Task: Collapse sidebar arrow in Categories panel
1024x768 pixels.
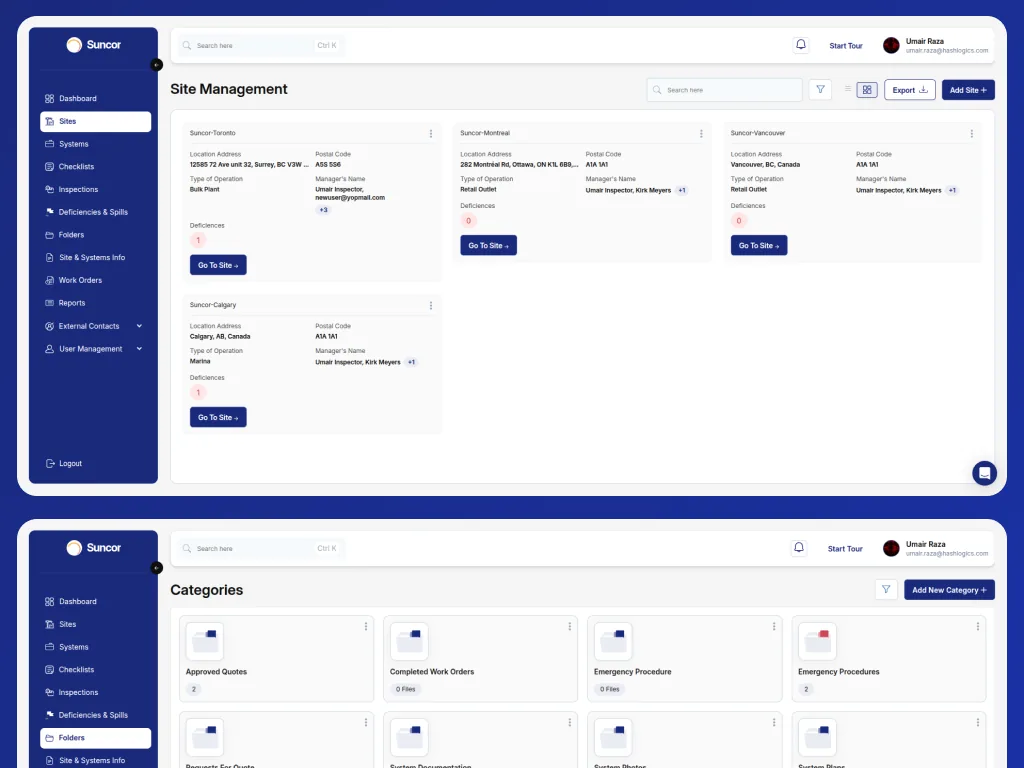Action: pos(157,568)
